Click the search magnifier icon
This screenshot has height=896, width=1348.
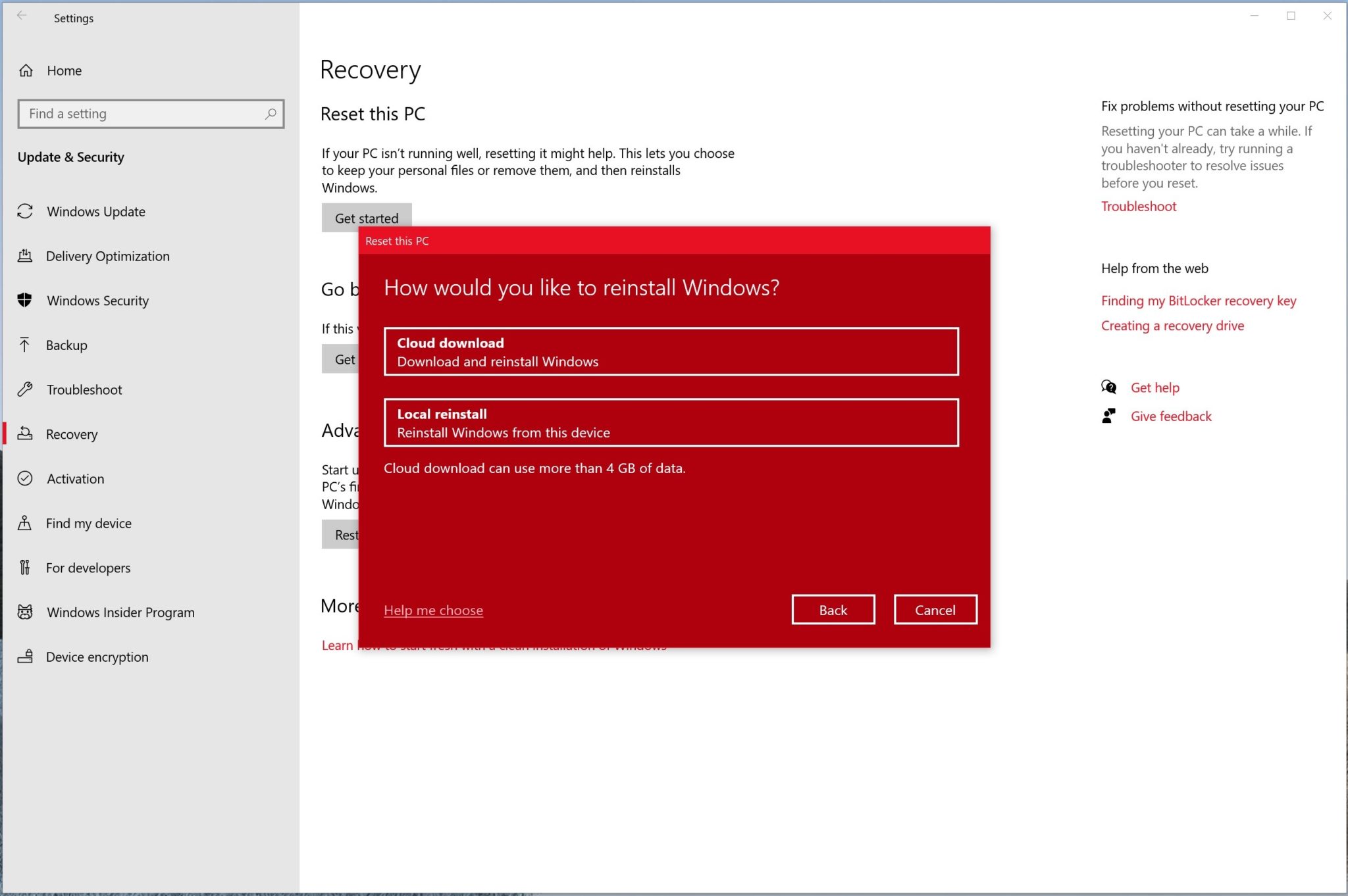click(x=270, y=114)
